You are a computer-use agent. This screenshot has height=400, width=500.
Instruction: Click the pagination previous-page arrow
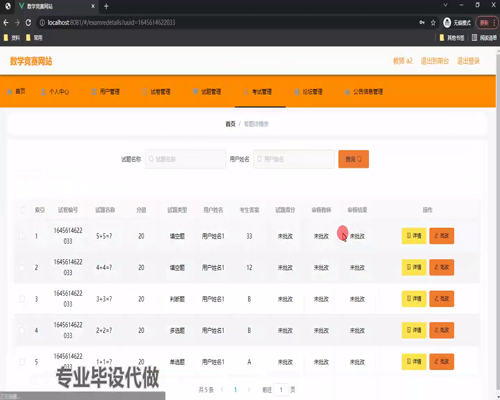pyautogui.click(x=222, y=389)
